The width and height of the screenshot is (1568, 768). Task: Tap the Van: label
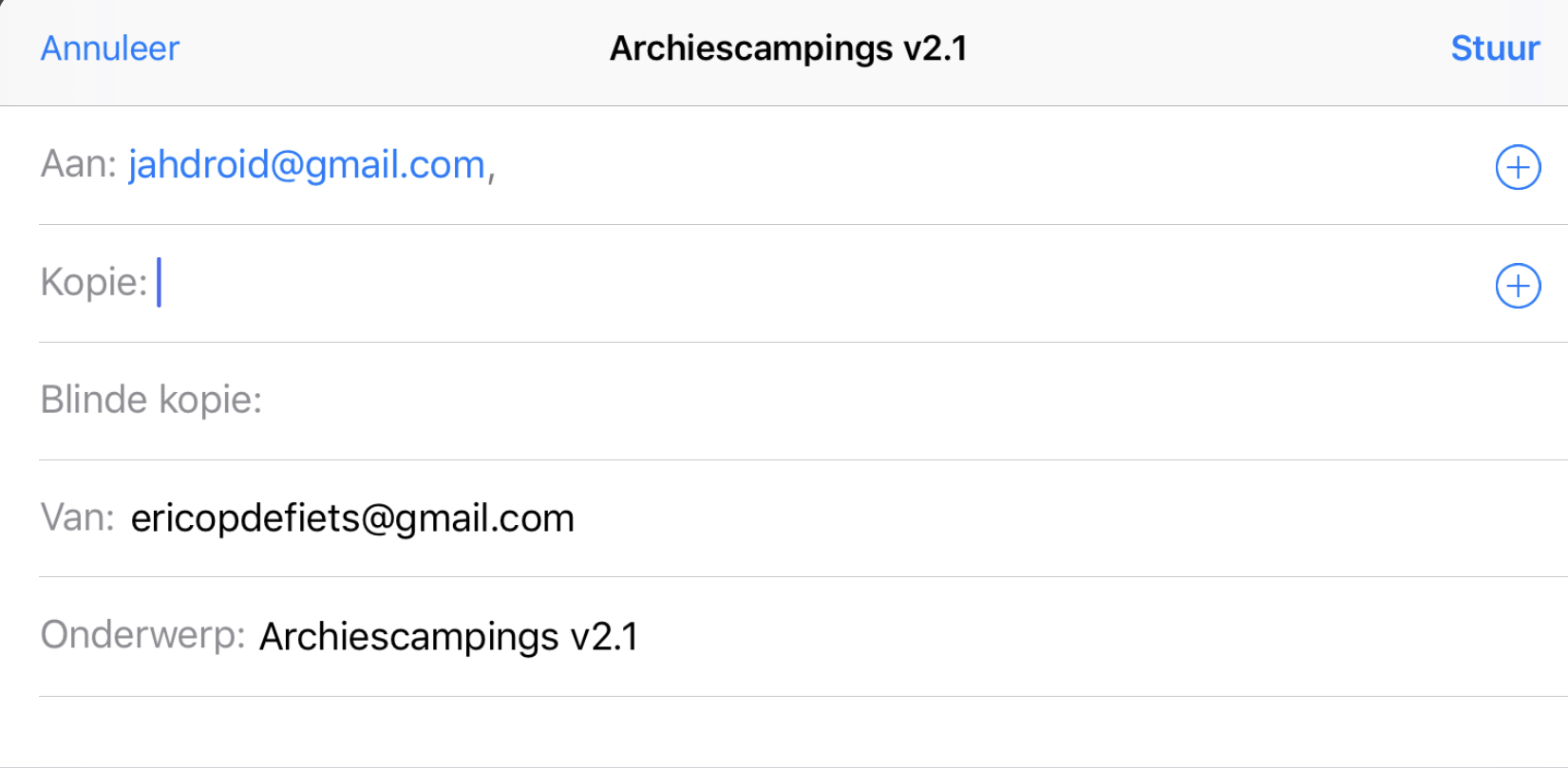click(x=77, y=518)
